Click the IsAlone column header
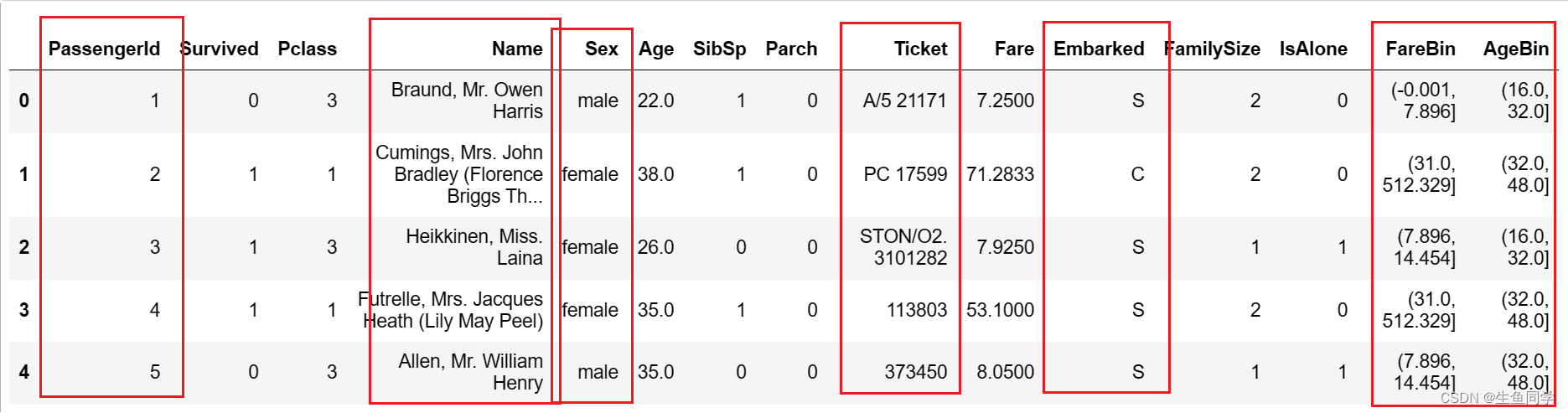 [x=1313, y=49]
